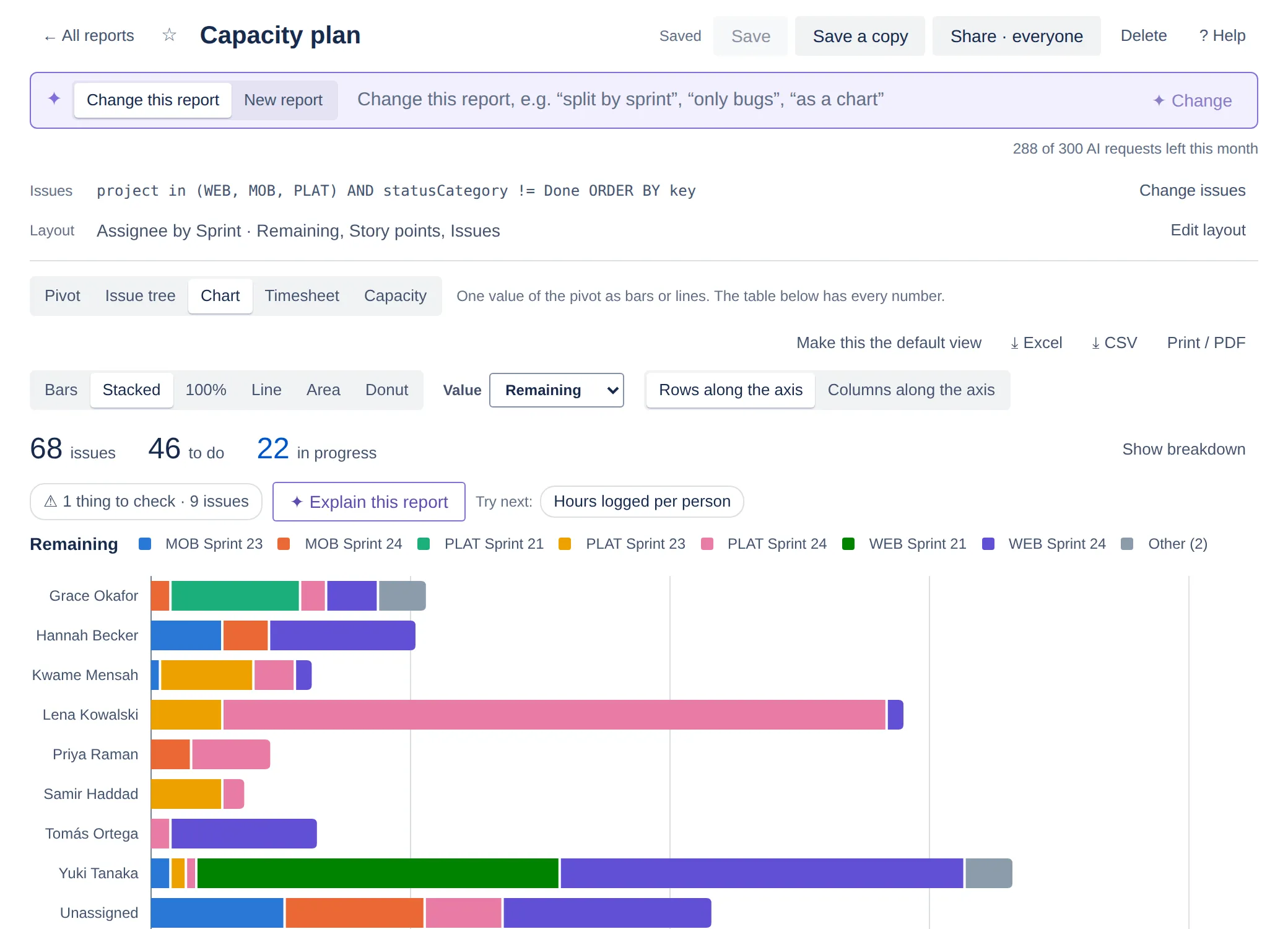Click the WEB Sprint 21 legend swatch
Screen dimensions: 1288x929
click(848, 544)
